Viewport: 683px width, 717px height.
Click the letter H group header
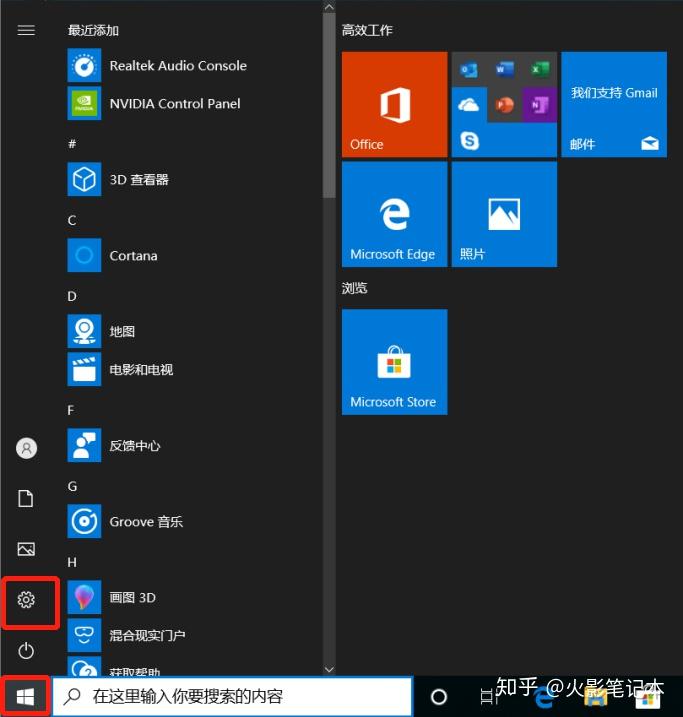(x=72, y=562)
